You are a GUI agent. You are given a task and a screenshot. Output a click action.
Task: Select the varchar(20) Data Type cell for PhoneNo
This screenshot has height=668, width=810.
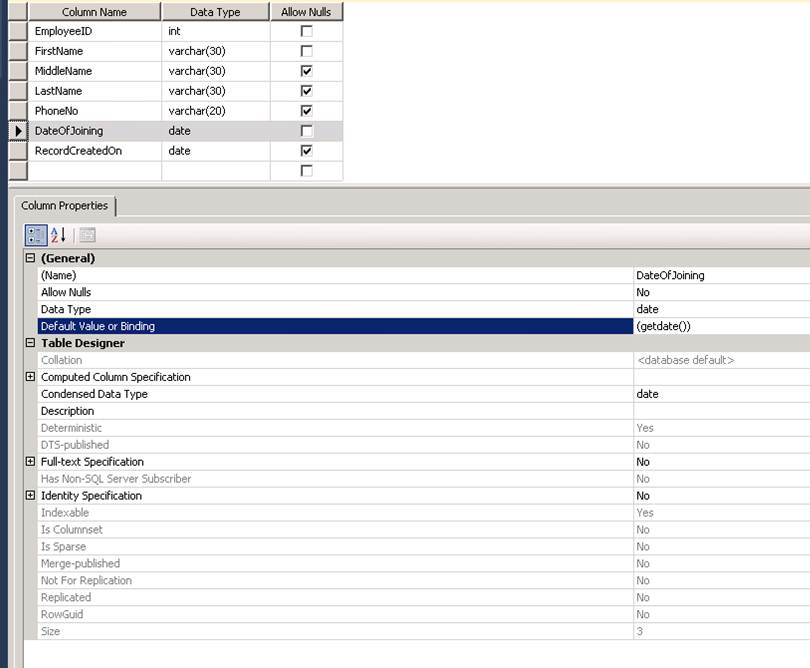pyautogui.click(x=213, y=111)
